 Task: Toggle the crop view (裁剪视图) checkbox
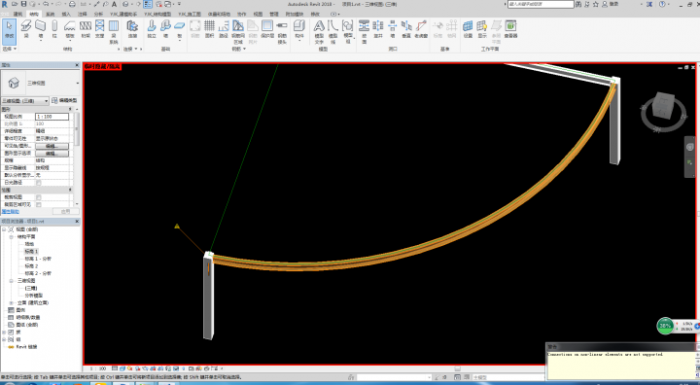(39, 197)
